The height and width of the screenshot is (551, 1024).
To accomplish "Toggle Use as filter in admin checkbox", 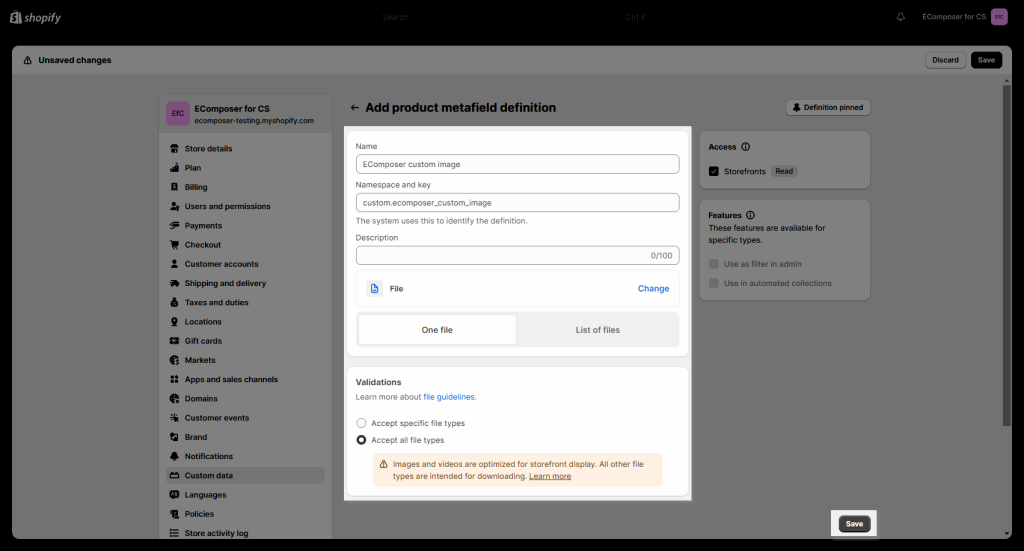I will (x=714, y=264).
